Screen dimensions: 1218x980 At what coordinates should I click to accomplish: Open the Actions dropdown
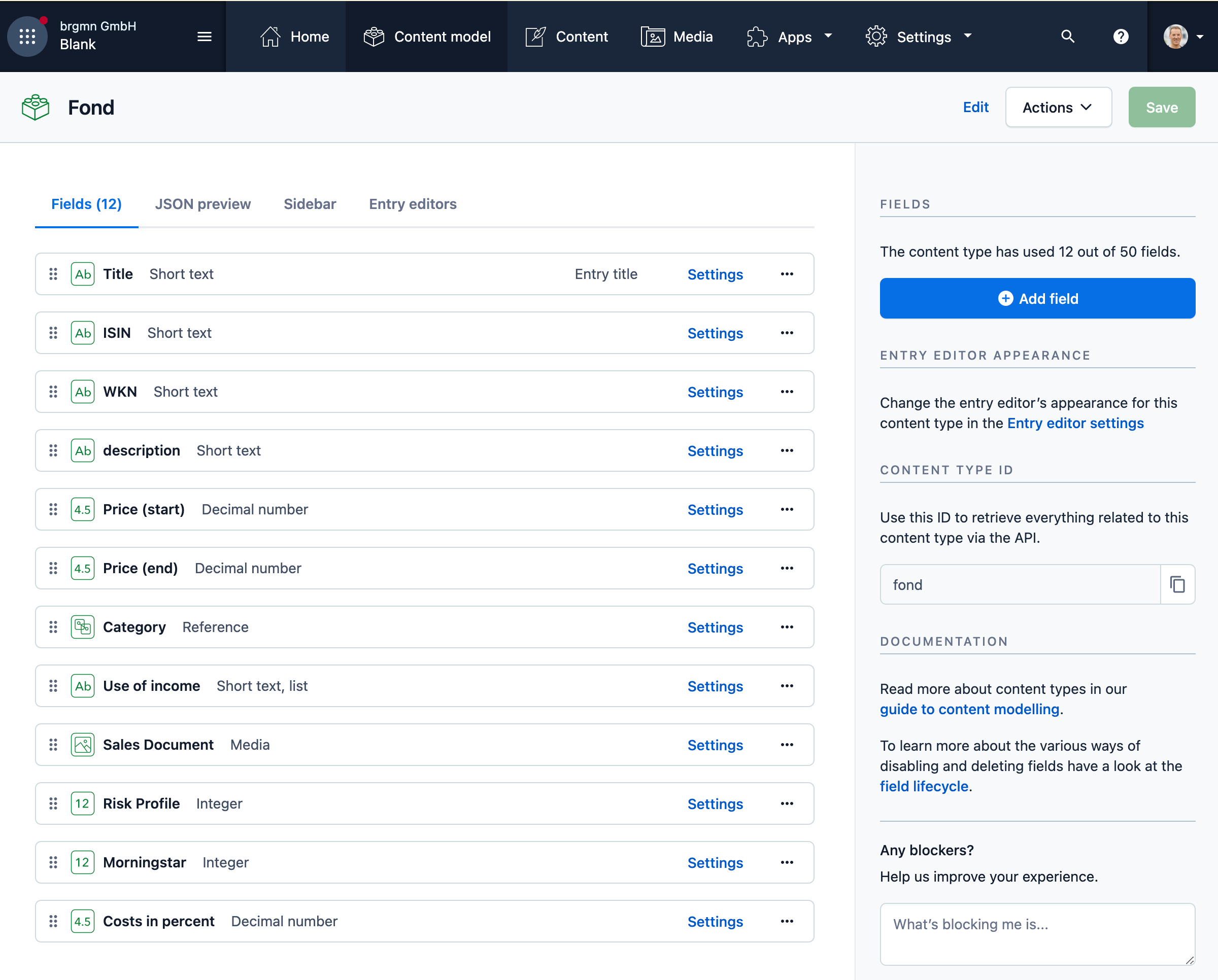[x=1058, y=107]
